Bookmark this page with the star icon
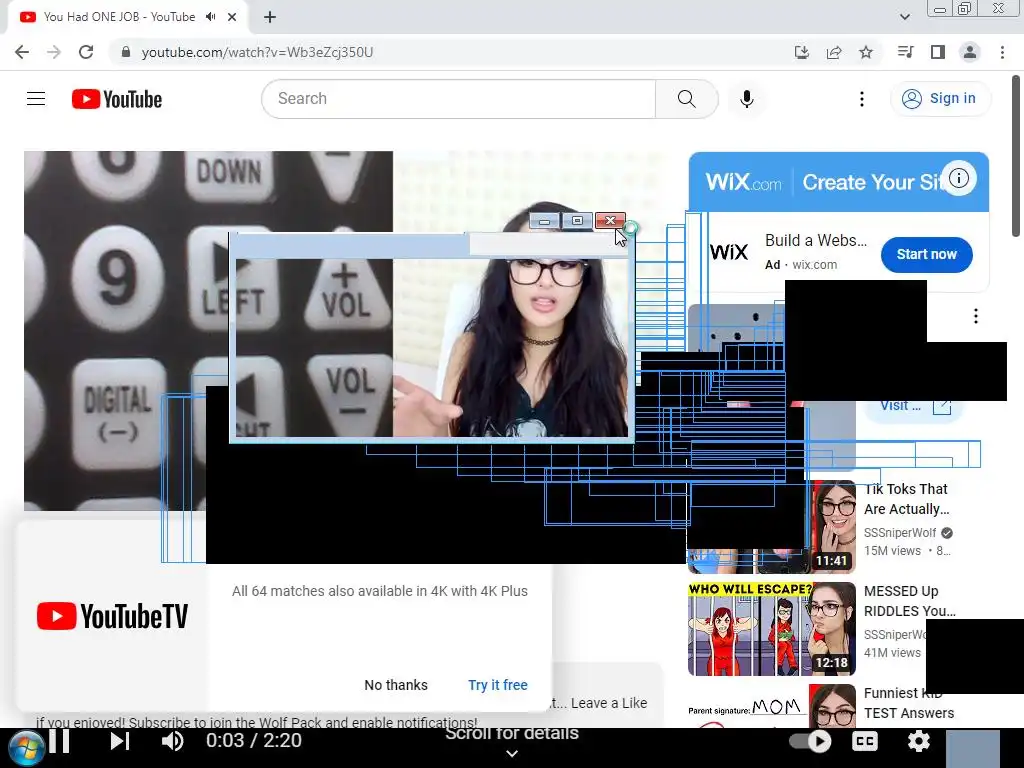This screenshot has width=1024, height=768. pos(866,52)
